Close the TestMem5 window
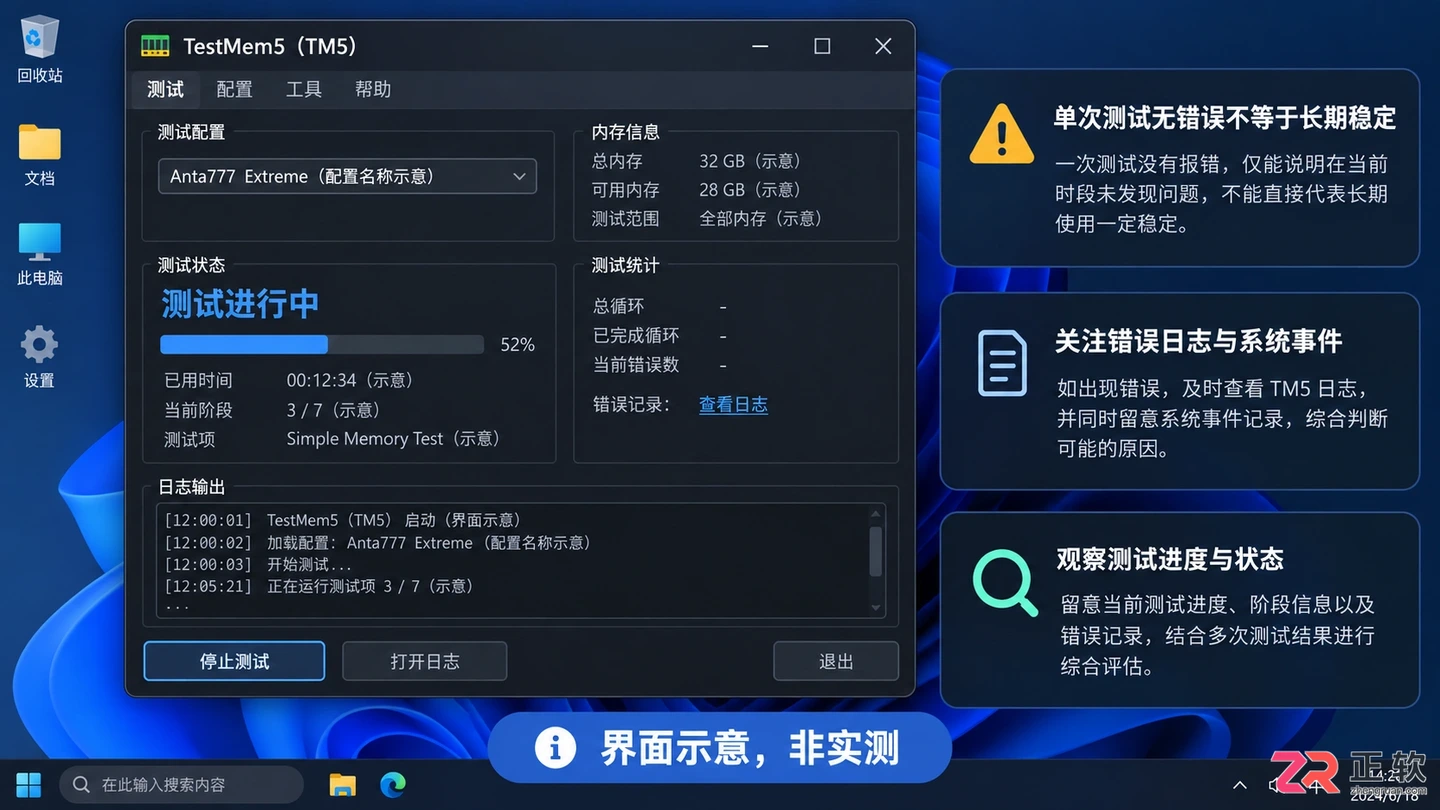This screenshot has height=810, width=1440. (883, 46)
